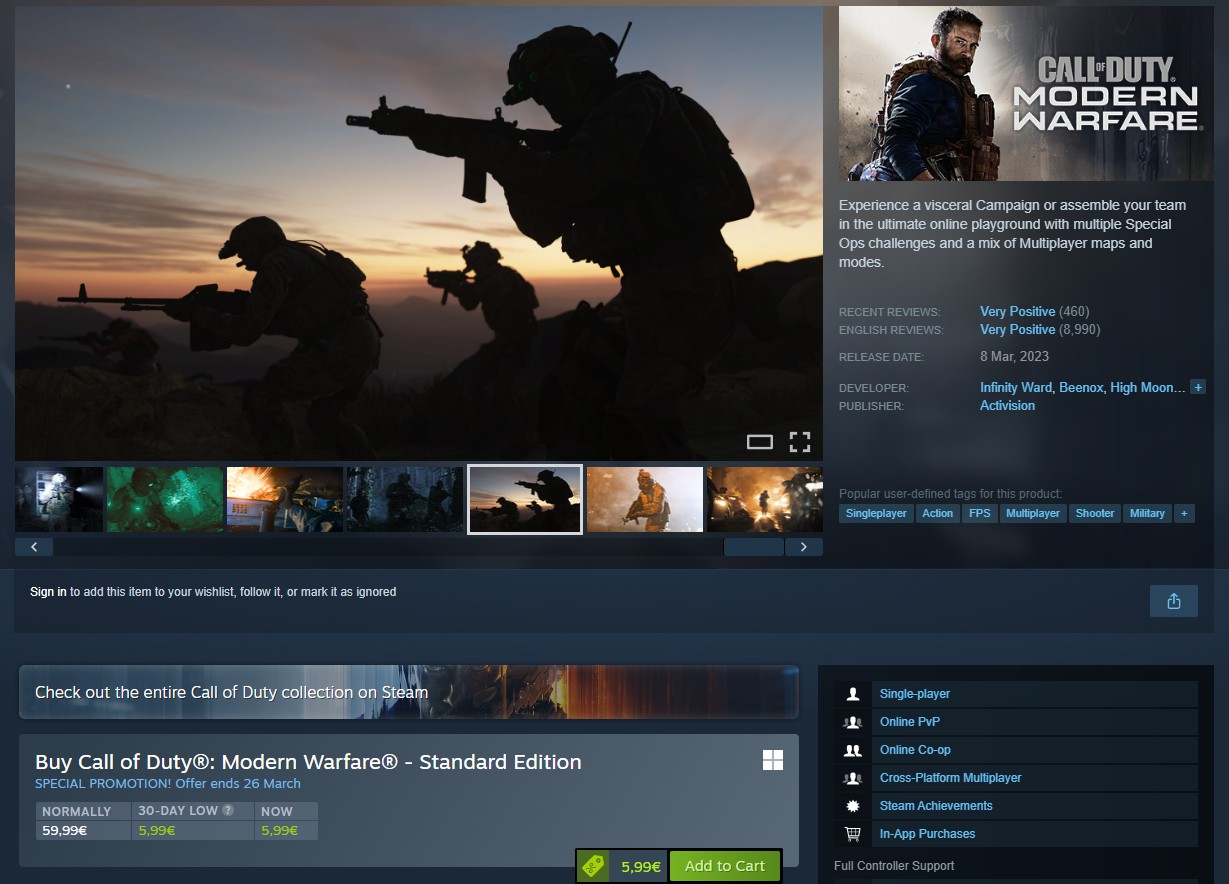Select the explosion scene thumbnail
1229x884 pixels.
(285, 499)
